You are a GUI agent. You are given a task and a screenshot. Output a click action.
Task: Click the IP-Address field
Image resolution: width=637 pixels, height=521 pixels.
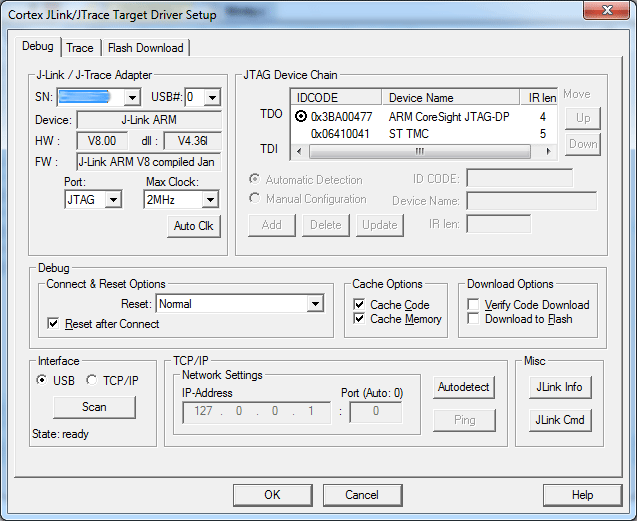click(x=256, y=412)
